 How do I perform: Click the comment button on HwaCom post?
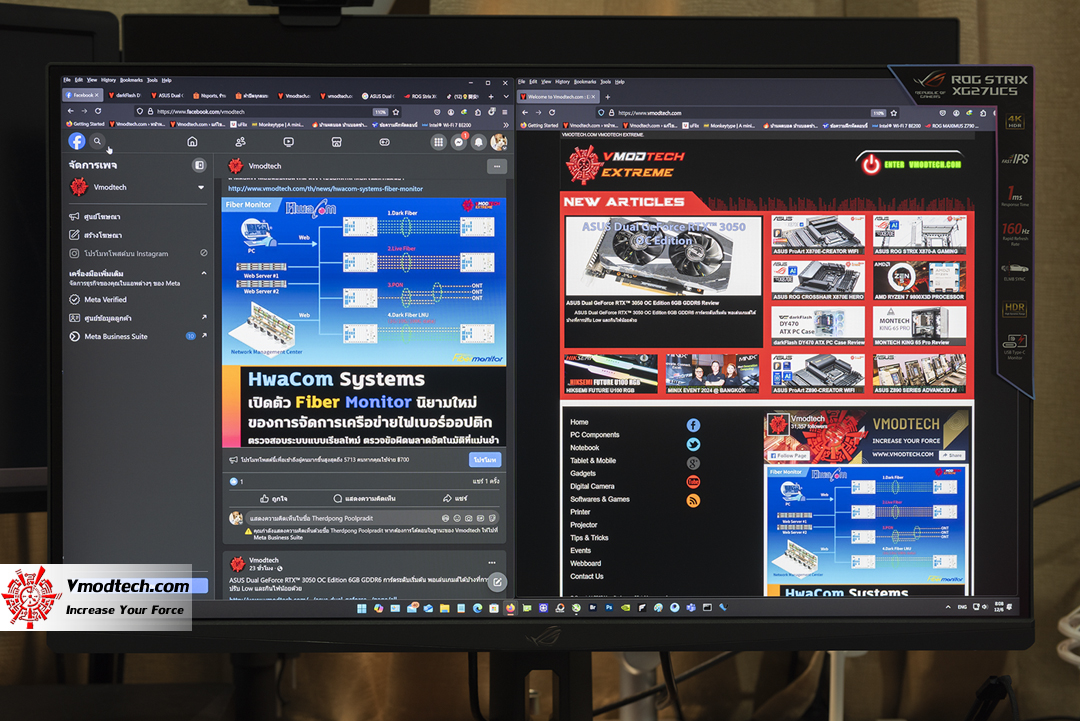(364, 498)
